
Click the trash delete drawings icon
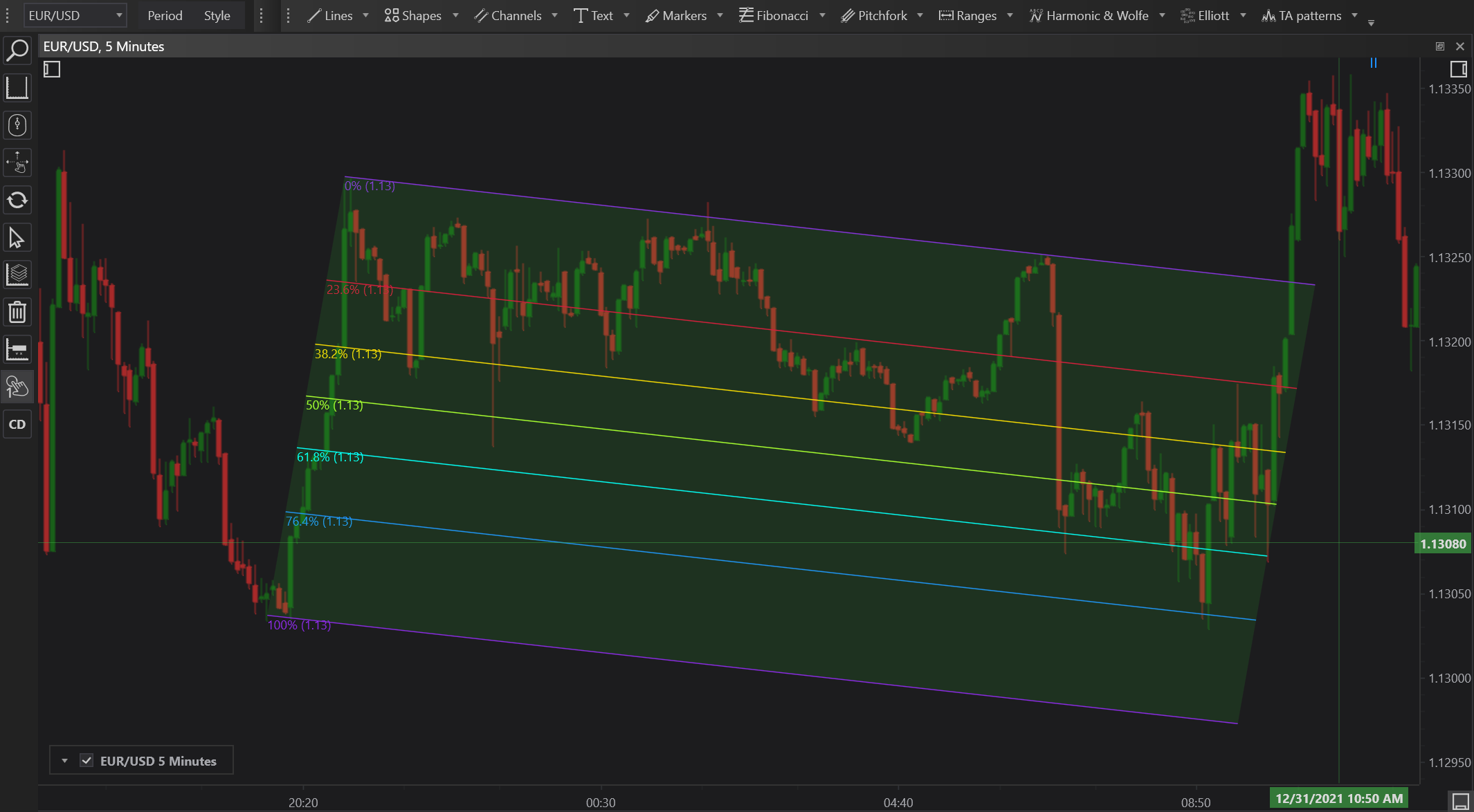17,312
